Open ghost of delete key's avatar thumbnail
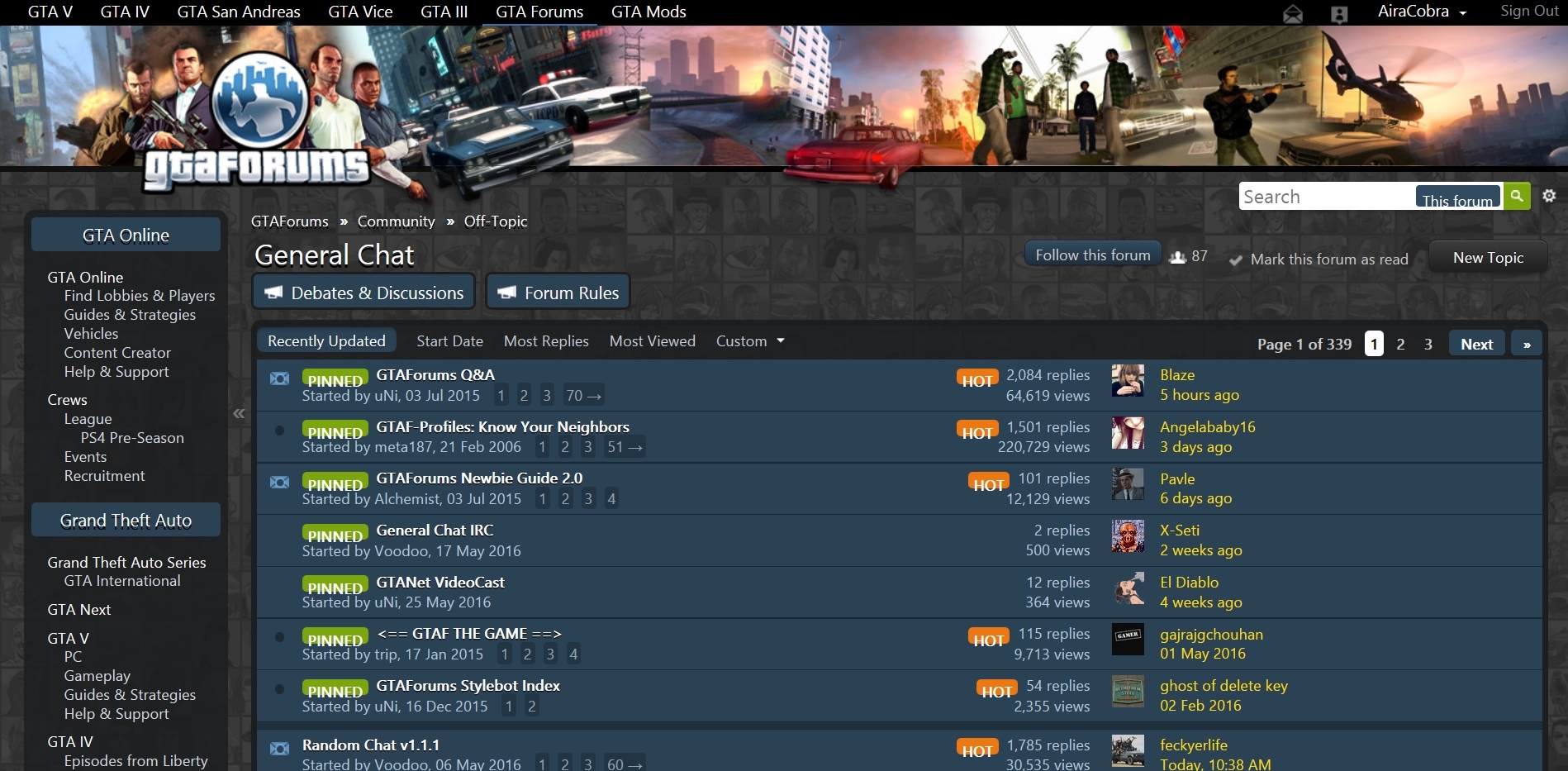This screenshot has height=771, width=1568. pos(1128,692)
